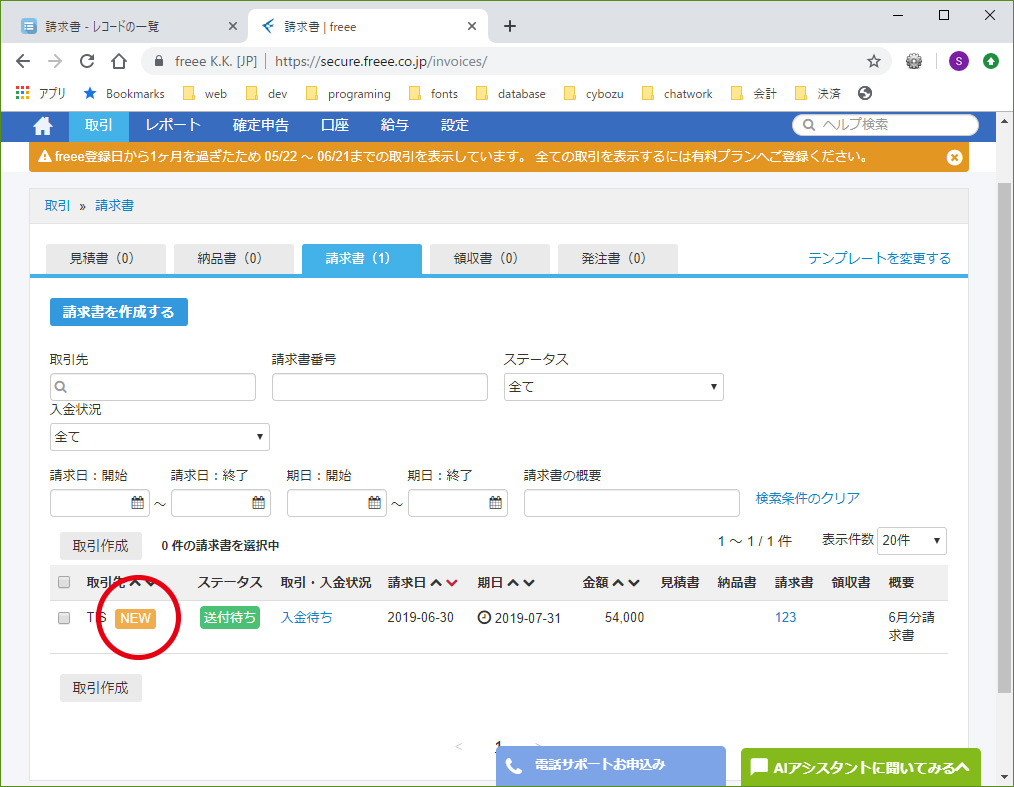Click 請求書を作成する button

coord(119,312)
